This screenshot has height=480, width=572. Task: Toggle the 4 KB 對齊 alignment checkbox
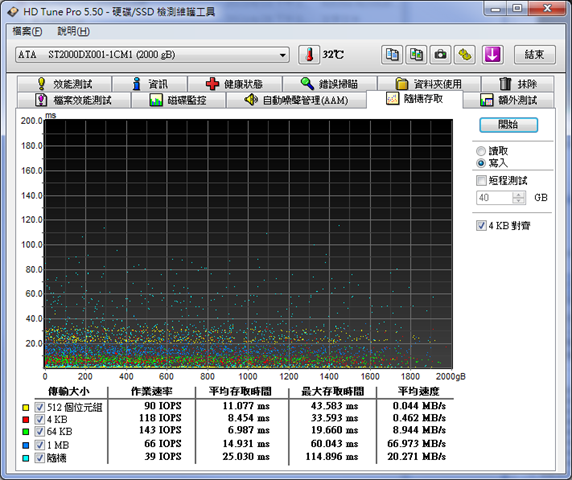coord(481,225)
